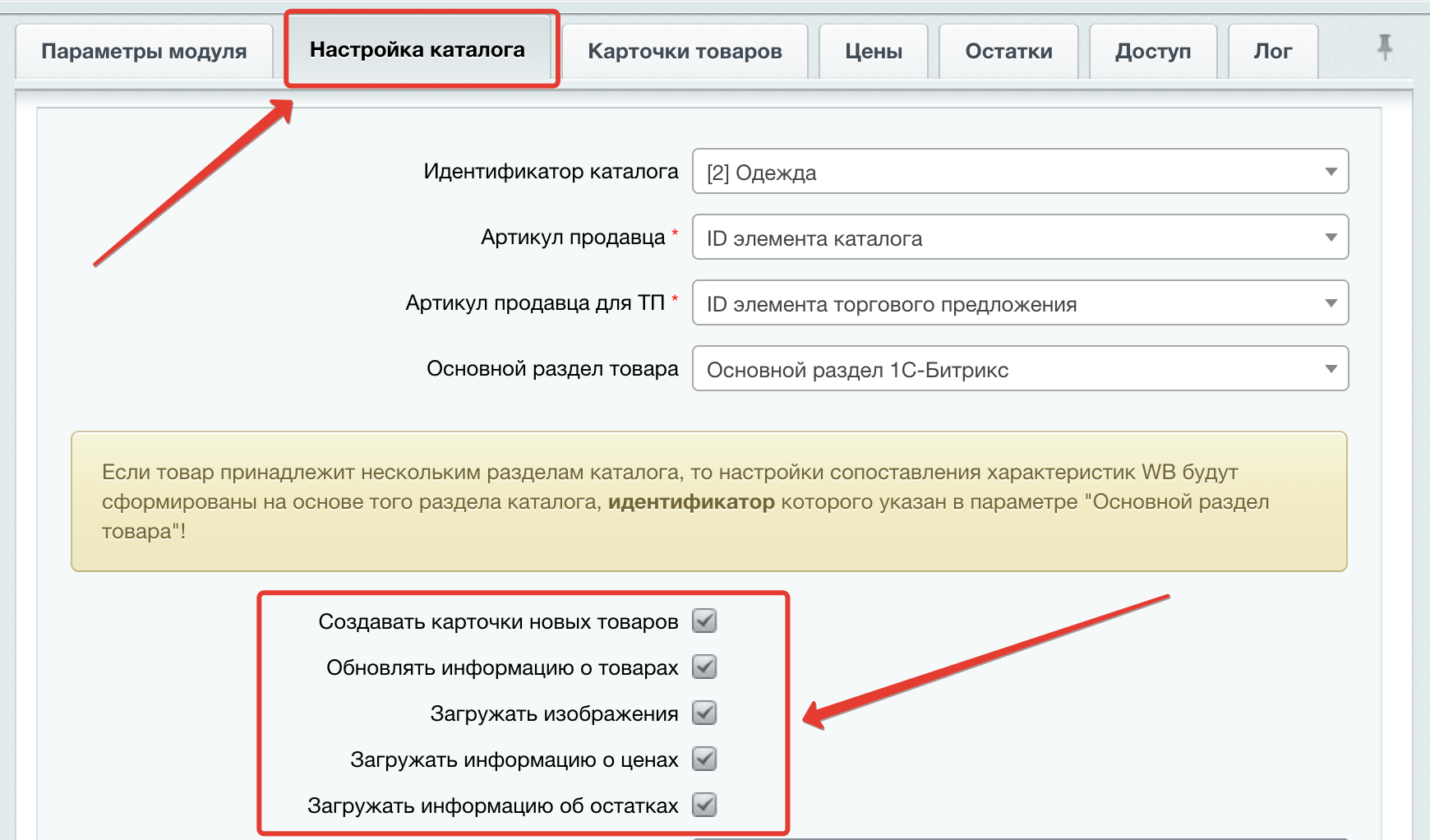Click the arrow of the Одежда select
Screen dimensions: 1430x840
pyautogui.click(x=1331, y=172)
